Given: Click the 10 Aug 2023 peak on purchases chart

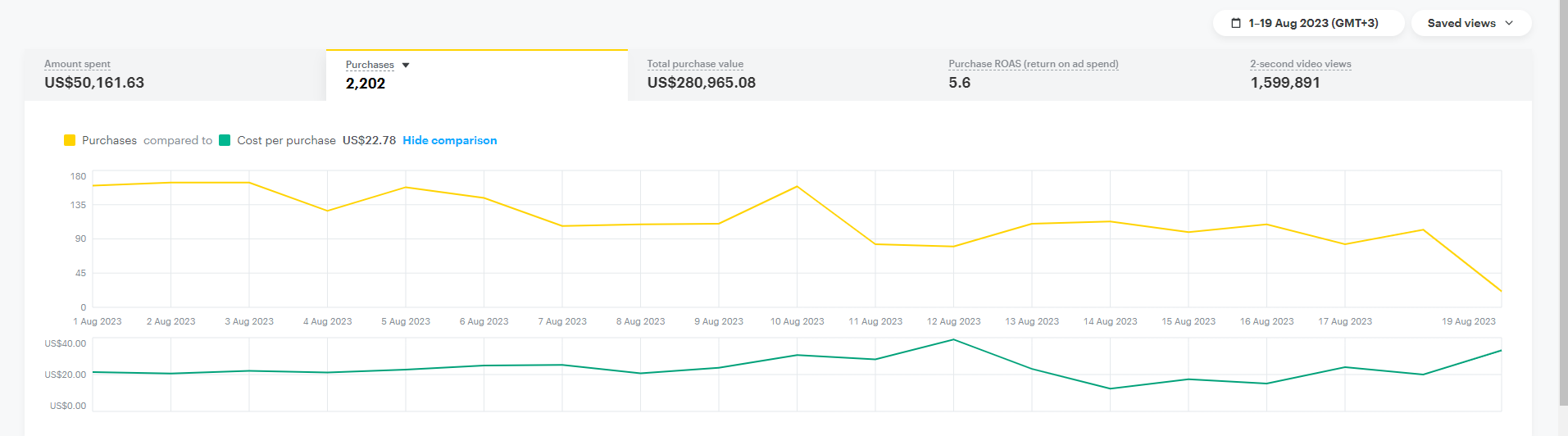Looking at the screenshot, I should click(x=797, y=187).
